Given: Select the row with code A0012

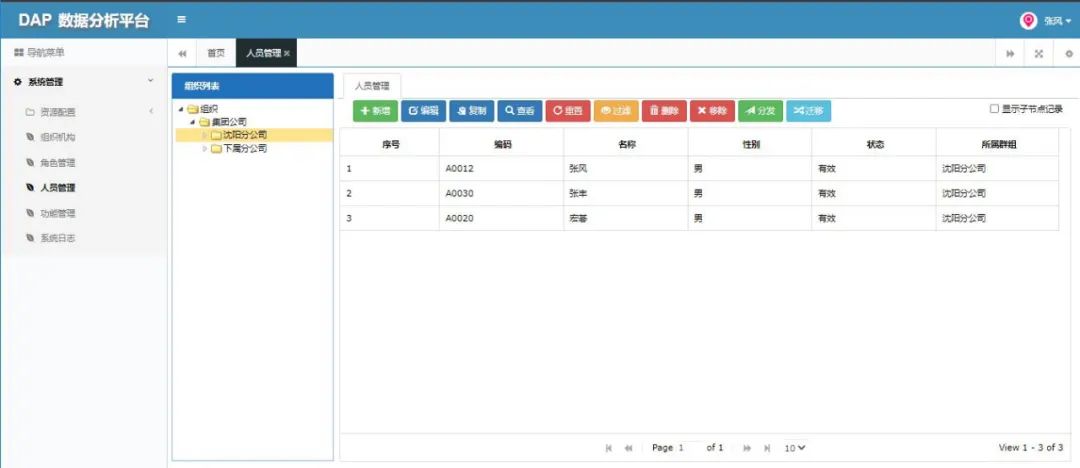Looking at the screenshot, I should point(700,168).
